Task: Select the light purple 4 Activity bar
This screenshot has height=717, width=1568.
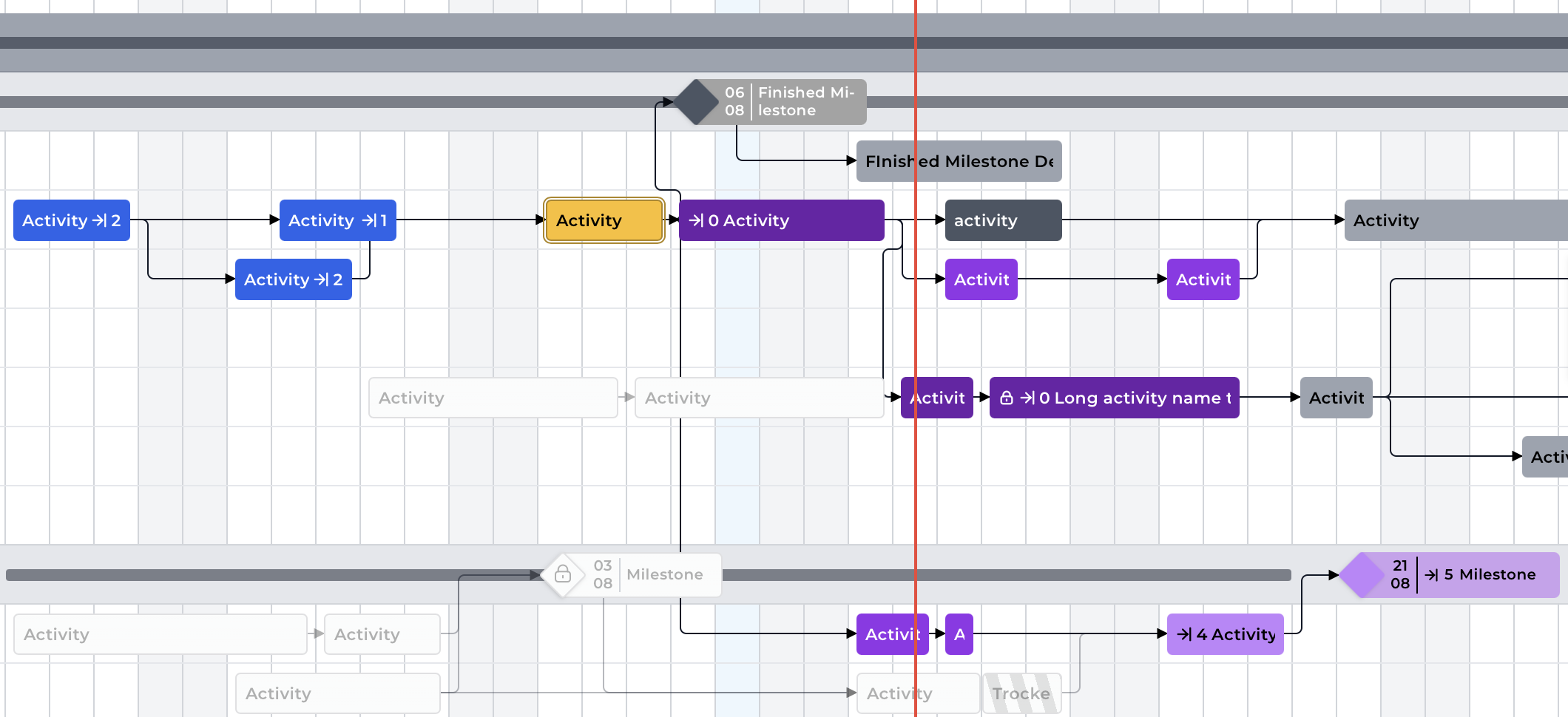Action: [x=1226, y=634]
